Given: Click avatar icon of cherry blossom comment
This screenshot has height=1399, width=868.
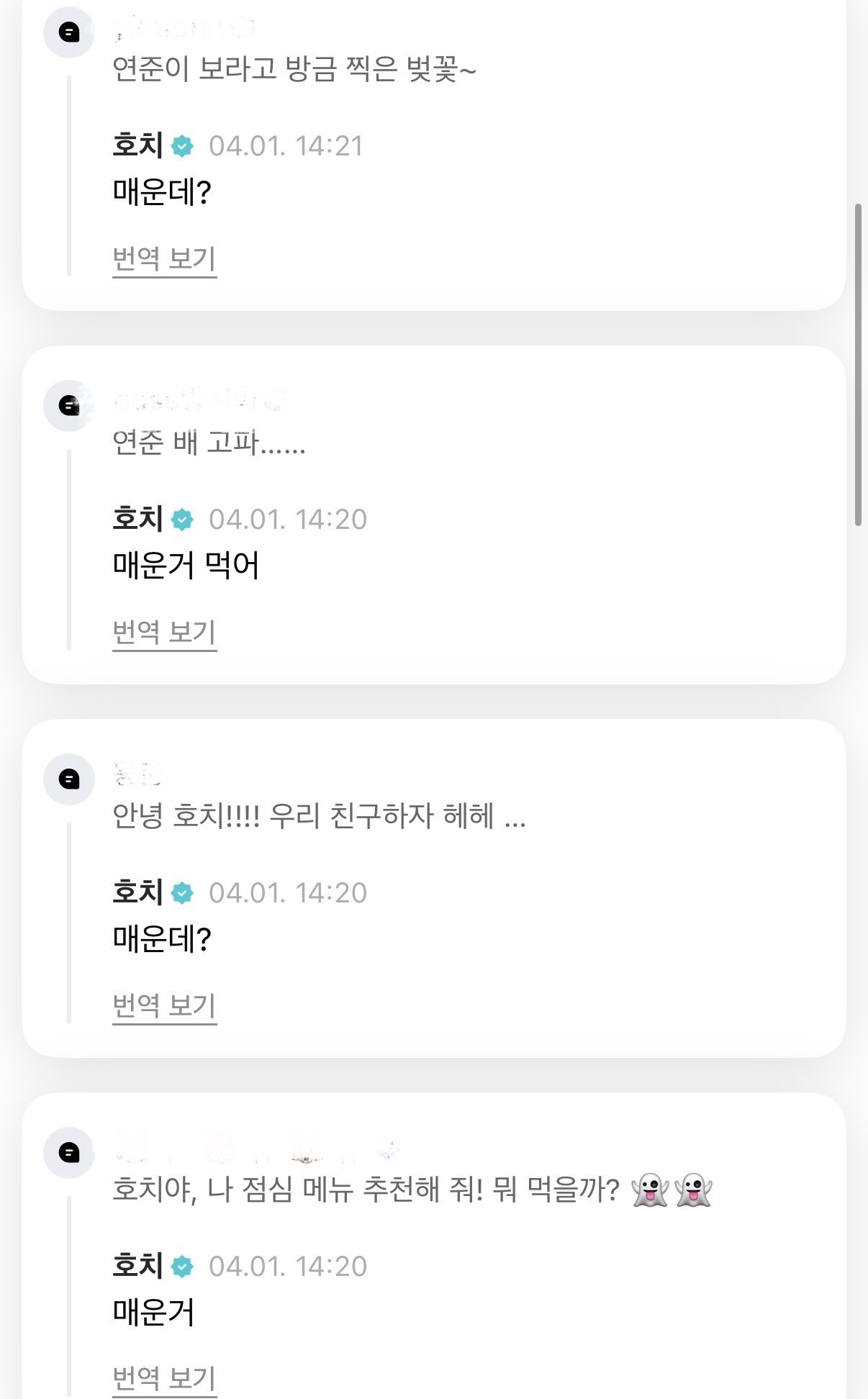Looking at the screenshot, I should (x=69, y=32).
